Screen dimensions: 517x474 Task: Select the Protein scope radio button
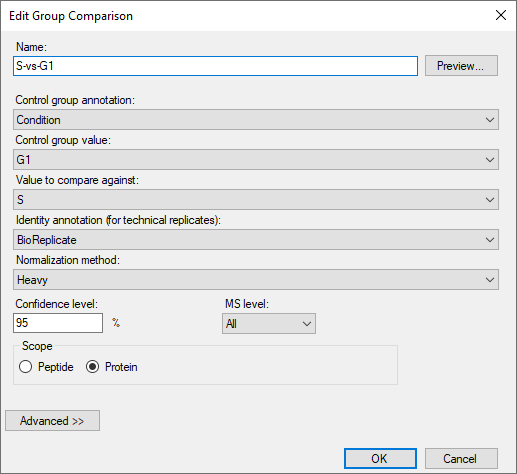92,367
